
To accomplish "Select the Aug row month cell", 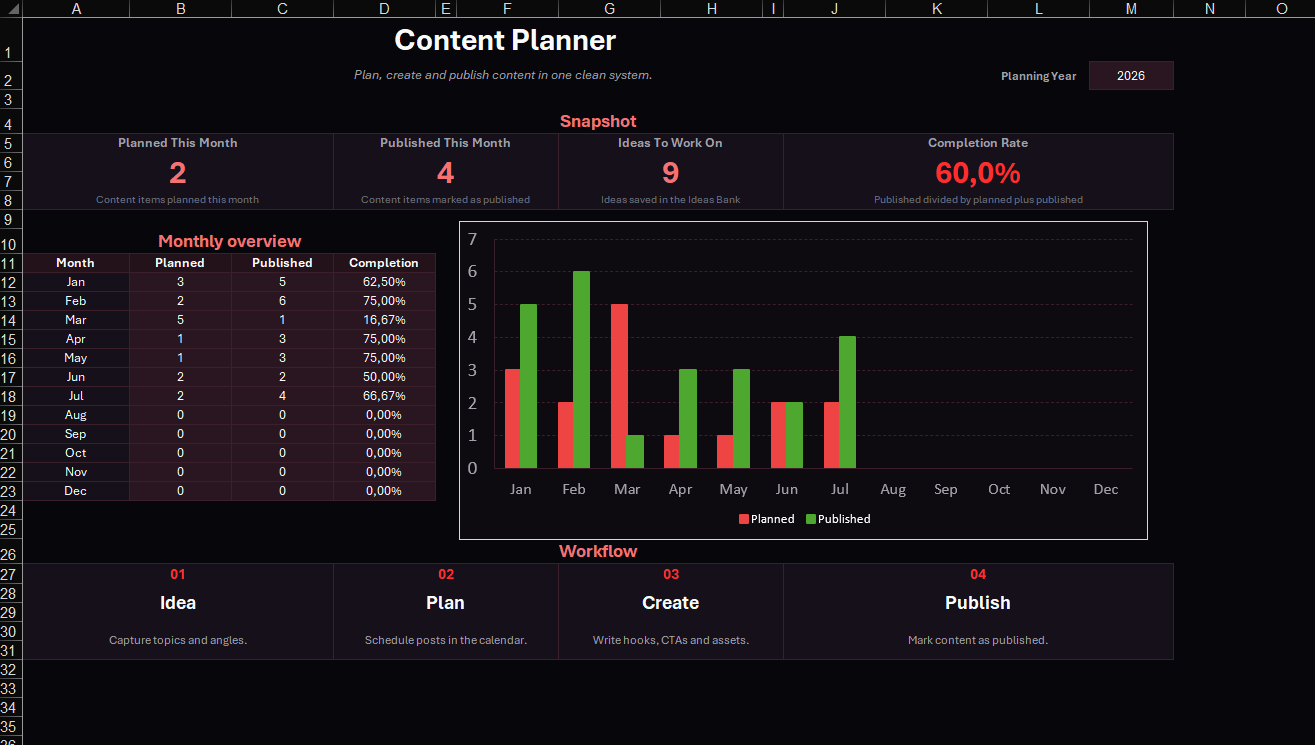I will pos(76,415).
